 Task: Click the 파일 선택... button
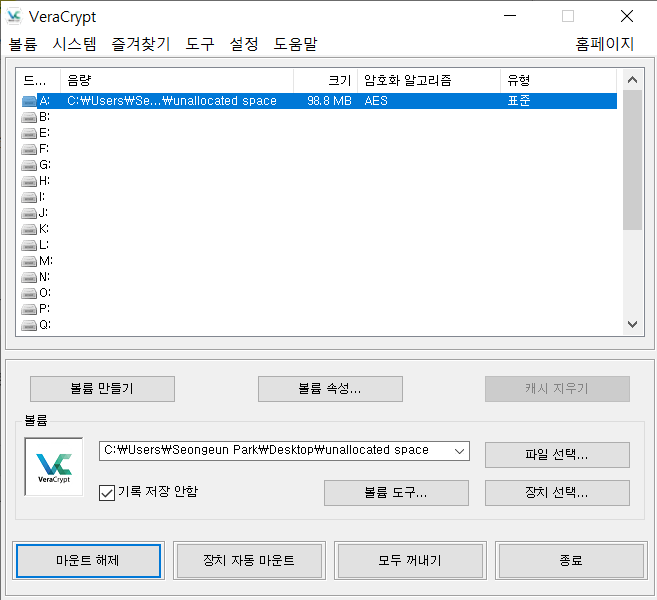[x=557, y=455]
